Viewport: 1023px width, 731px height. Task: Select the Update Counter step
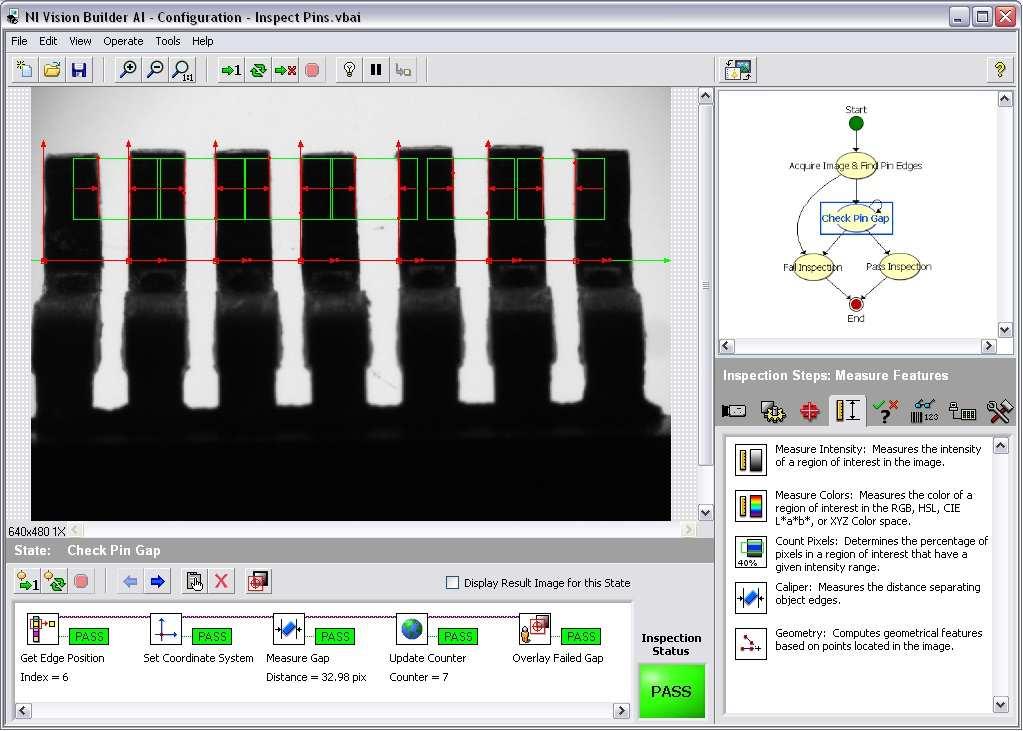412,629
